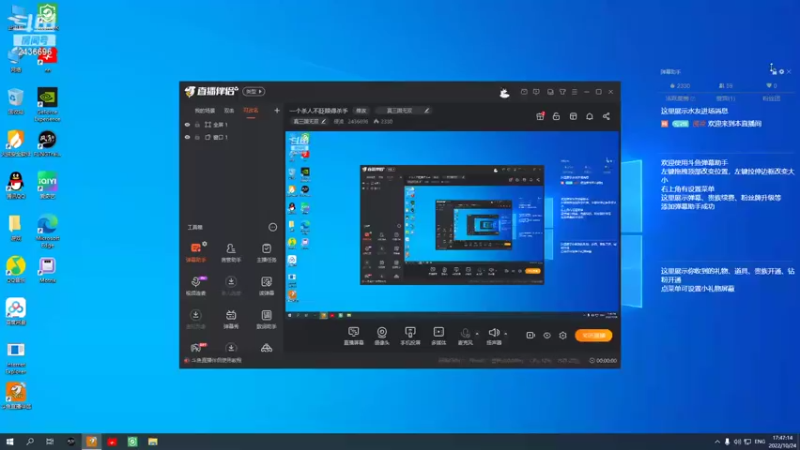Open the 主播任务 tool
This screenshot has width=800, height=450.
point(266,252)
